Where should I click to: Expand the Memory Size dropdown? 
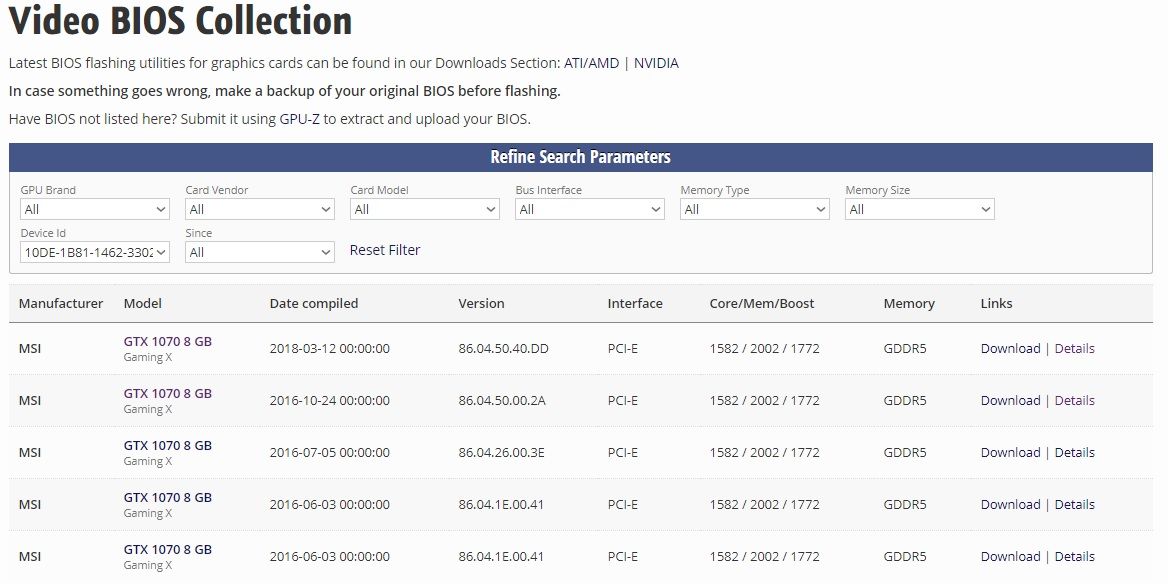point(919,209)
